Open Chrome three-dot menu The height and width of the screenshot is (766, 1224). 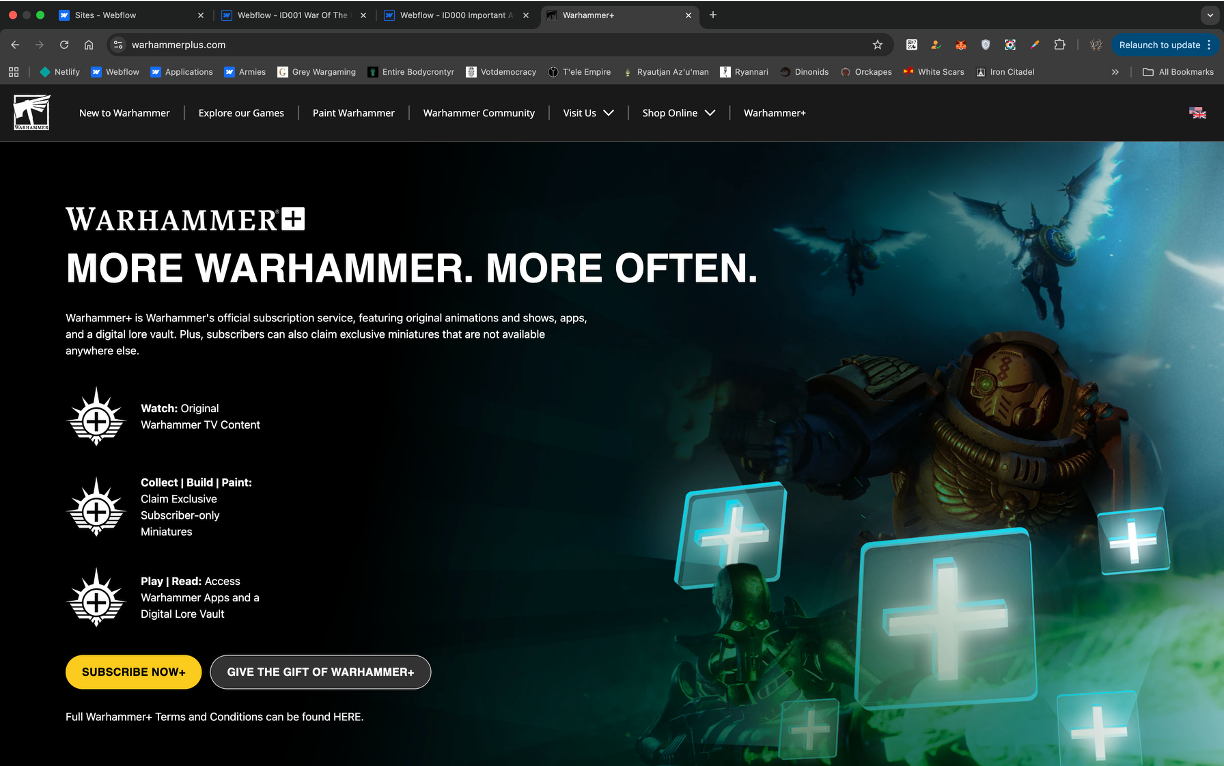coord(1209,45)
